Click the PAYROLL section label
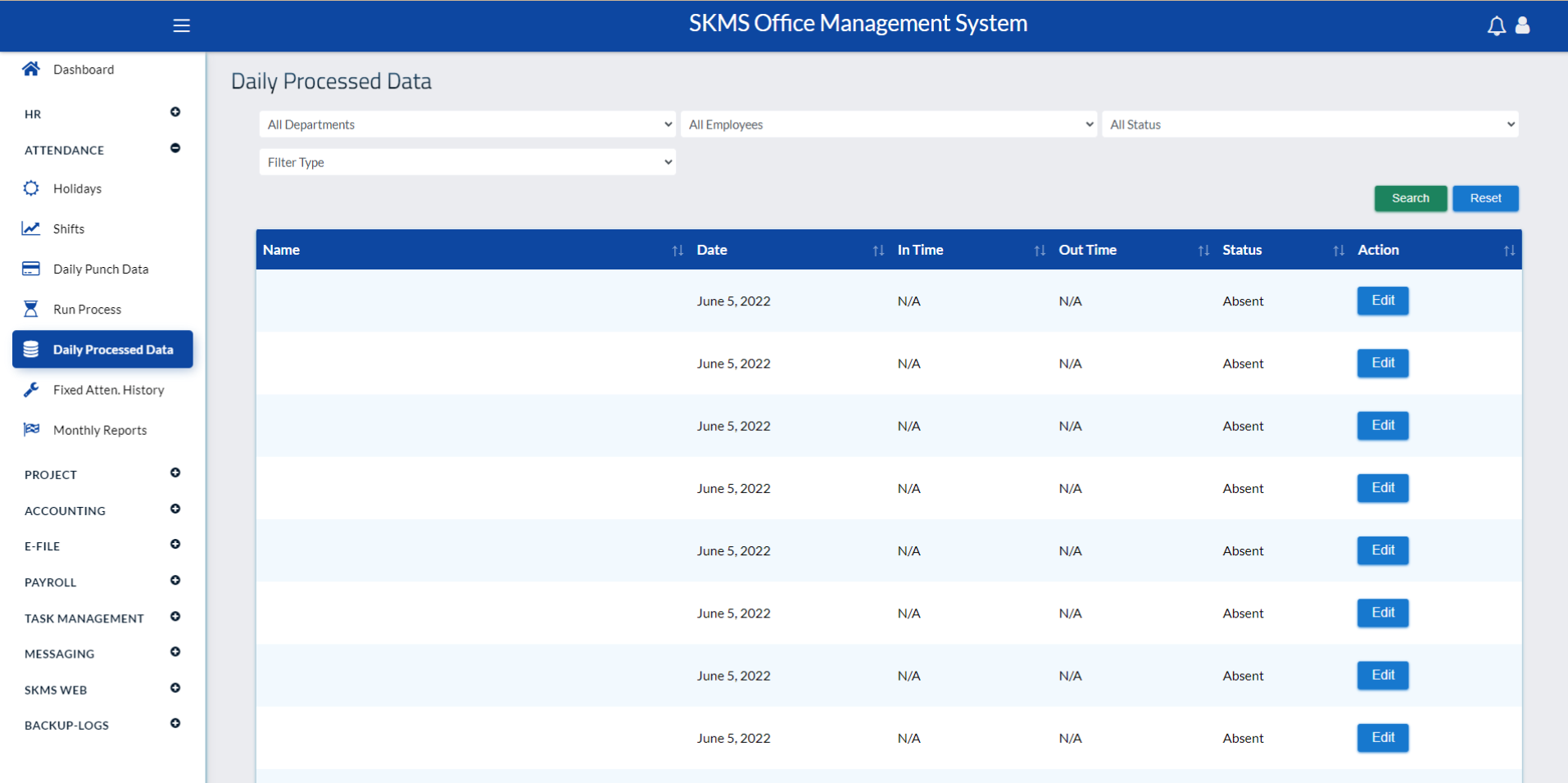 (x=50, y=582)
